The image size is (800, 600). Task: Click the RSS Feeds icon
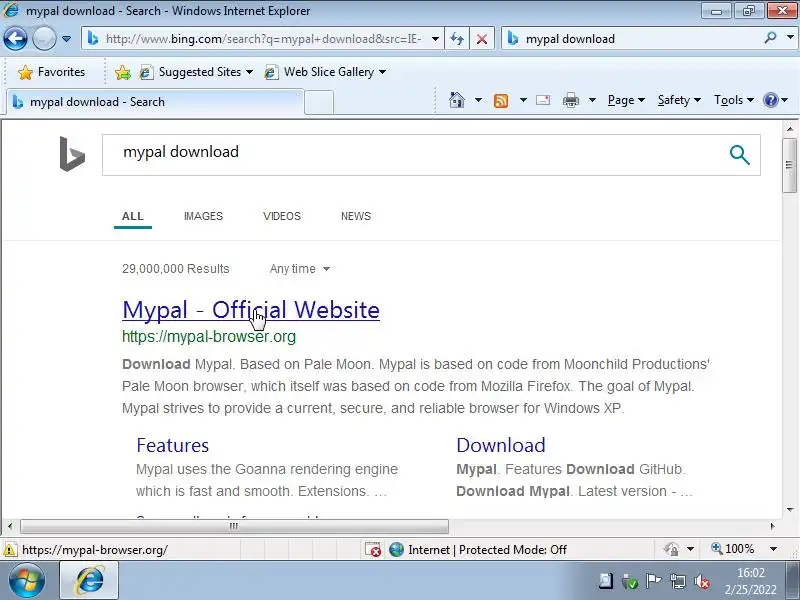point(501,101)
